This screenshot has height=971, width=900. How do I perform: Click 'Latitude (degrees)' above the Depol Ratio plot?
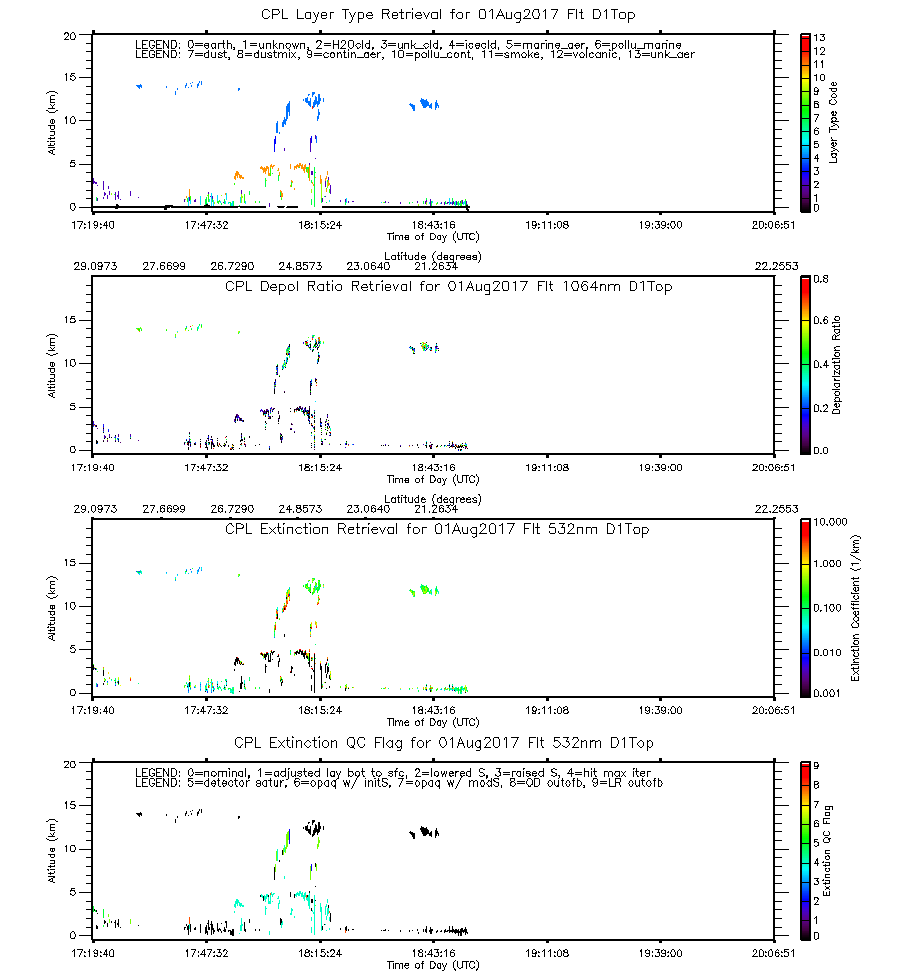[x=433, y=256]
